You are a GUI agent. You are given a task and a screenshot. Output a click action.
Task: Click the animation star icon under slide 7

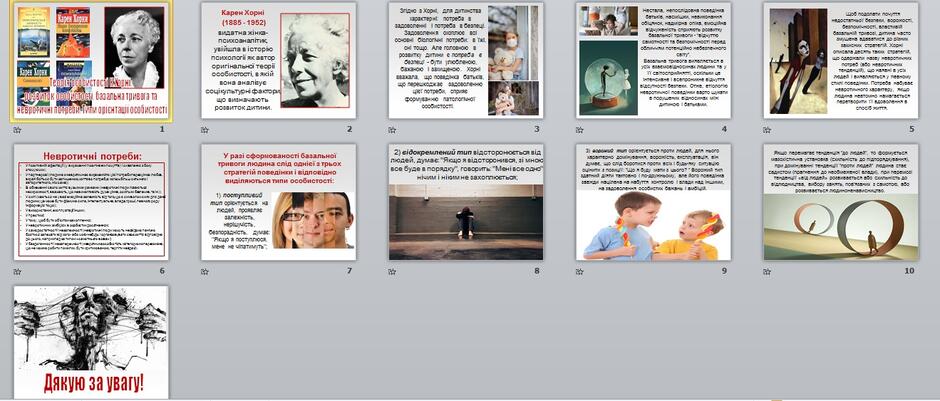click(204, 272)
